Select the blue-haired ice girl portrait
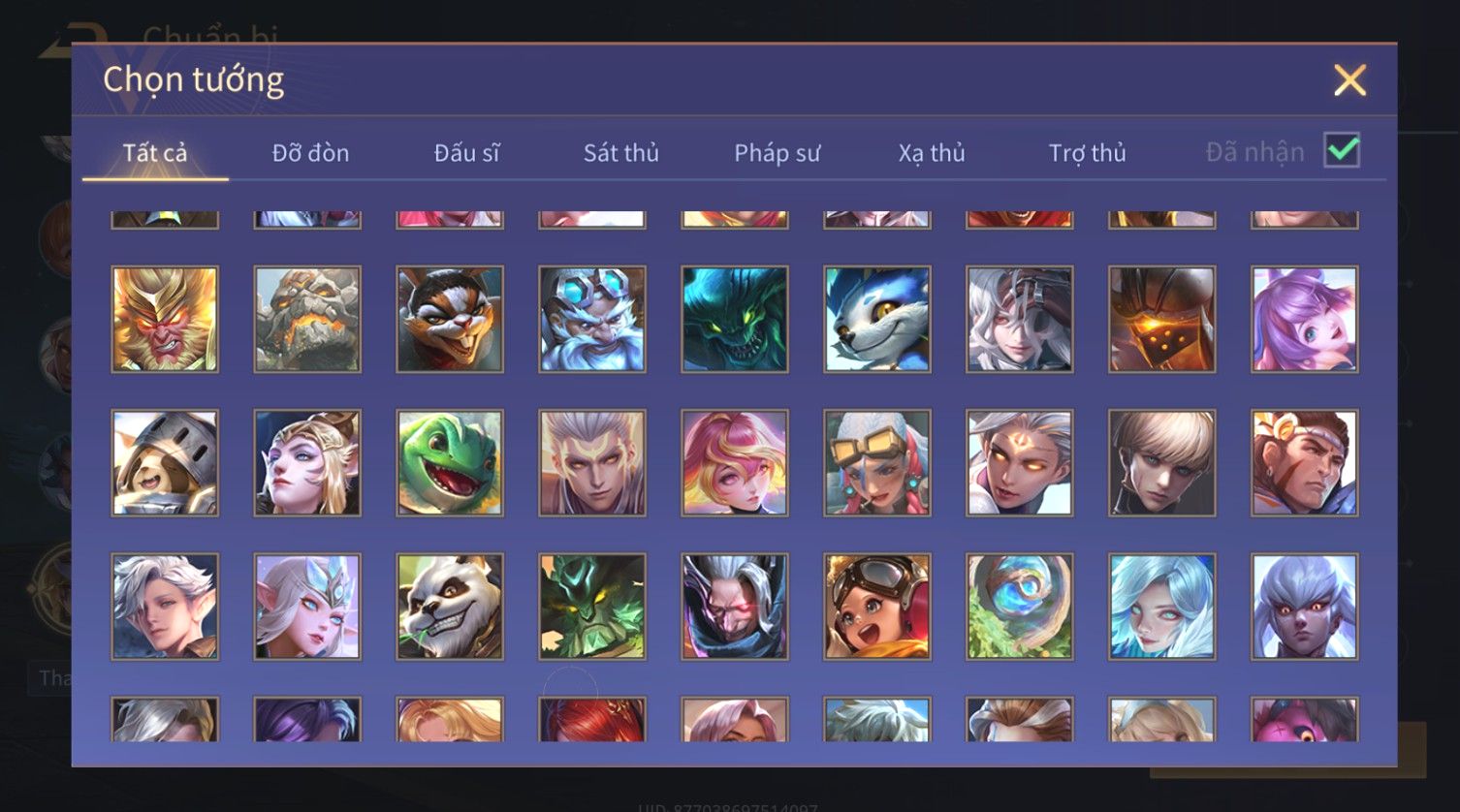 pos(1162,607)
